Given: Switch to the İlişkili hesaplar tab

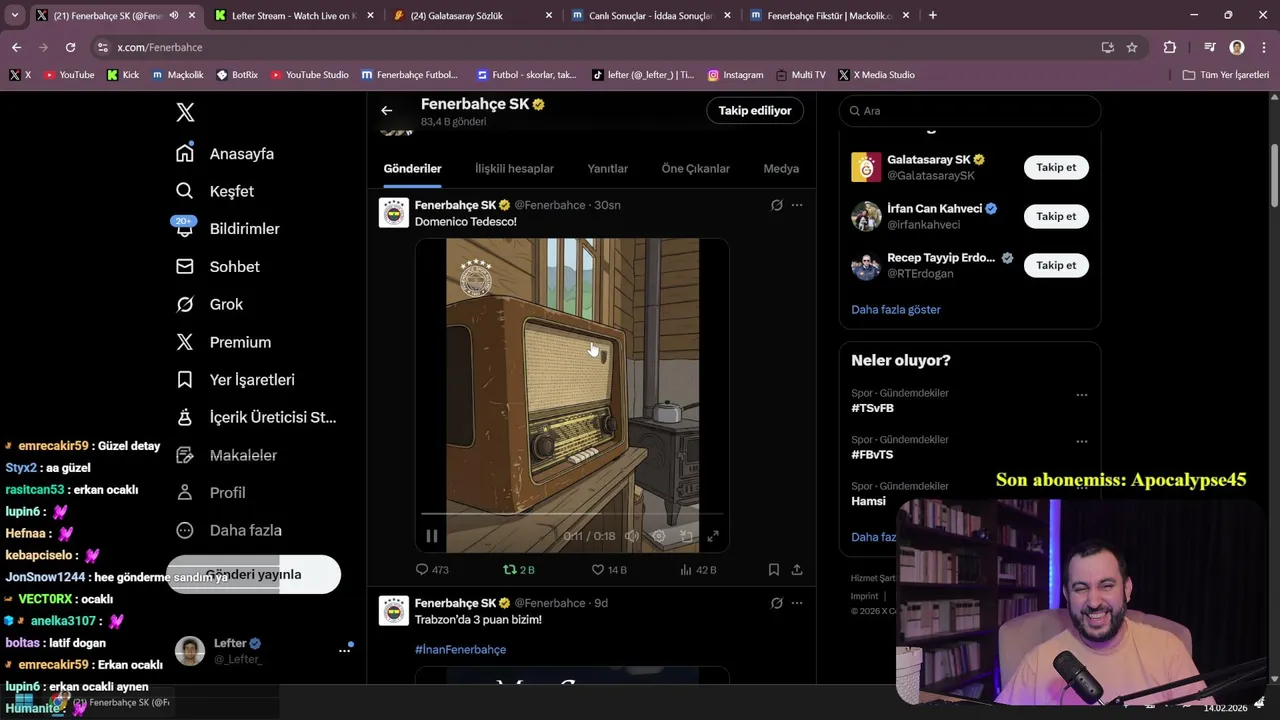Looking at the screenshot, I should [514, 168].
